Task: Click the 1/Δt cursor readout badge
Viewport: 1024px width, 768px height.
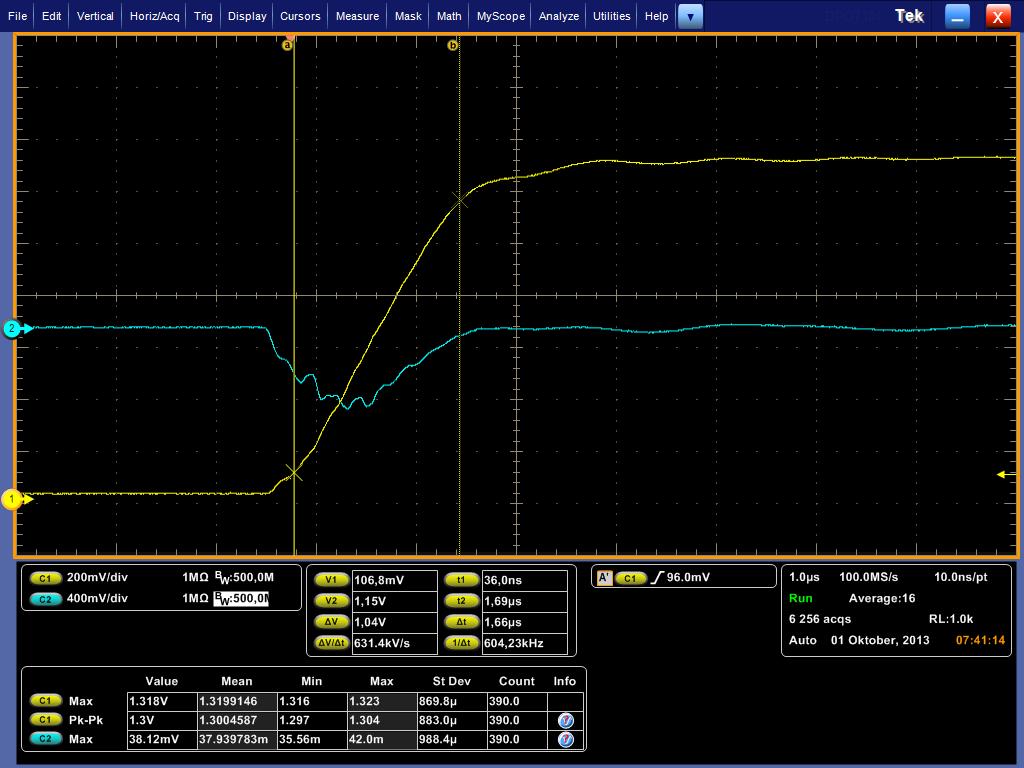Action: pos(461,643)
